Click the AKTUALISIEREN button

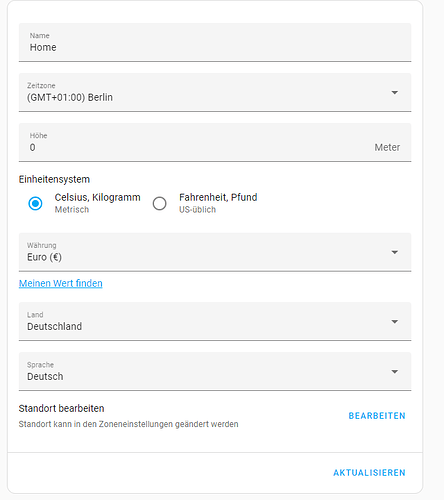pyautogui.click(x=369, y=473)
